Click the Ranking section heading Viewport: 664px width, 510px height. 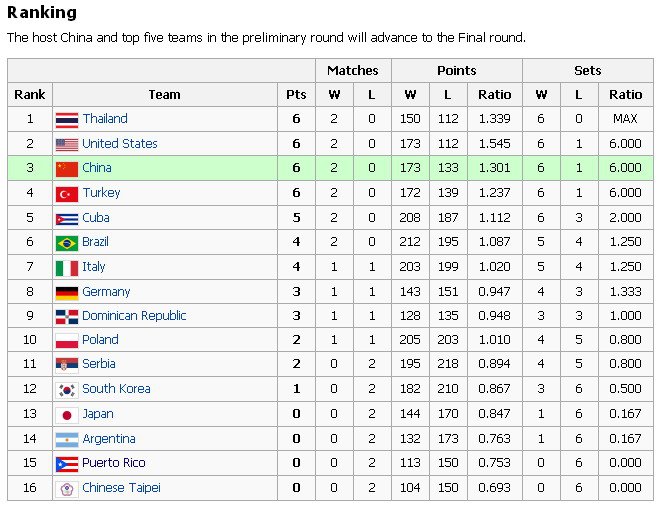pos(42,12)
